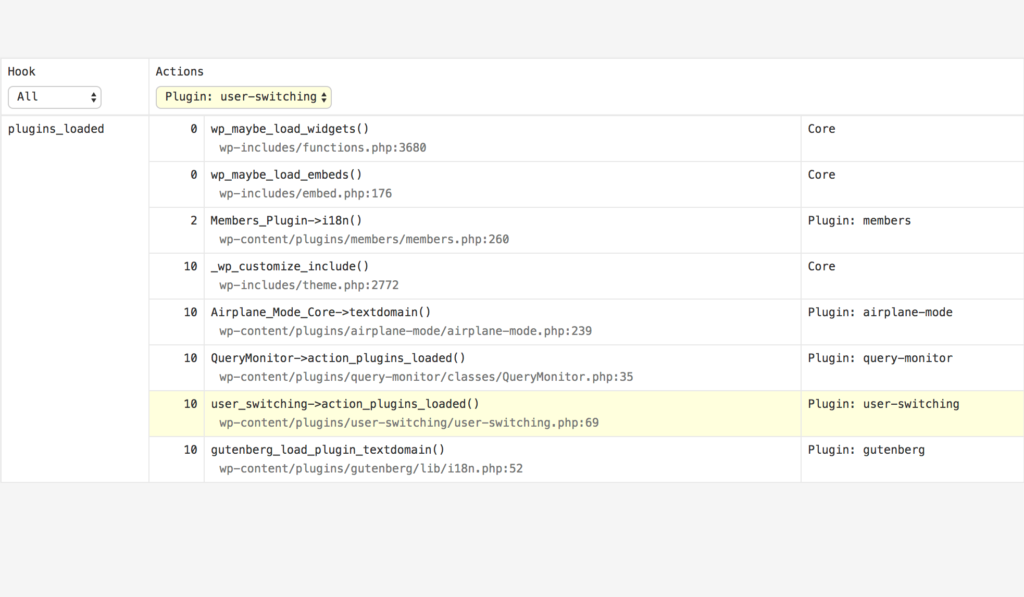Screen dimensions: 1024x597
Task: Click file path wp-includes/embed.php:176
Action: 306,193
